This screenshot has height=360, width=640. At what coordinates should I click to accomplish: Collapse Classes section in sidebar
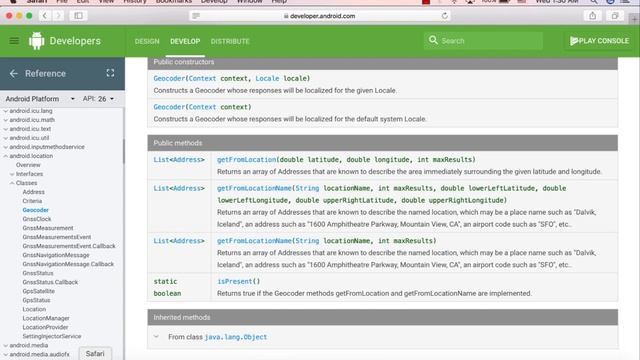(x=12, y=183)
